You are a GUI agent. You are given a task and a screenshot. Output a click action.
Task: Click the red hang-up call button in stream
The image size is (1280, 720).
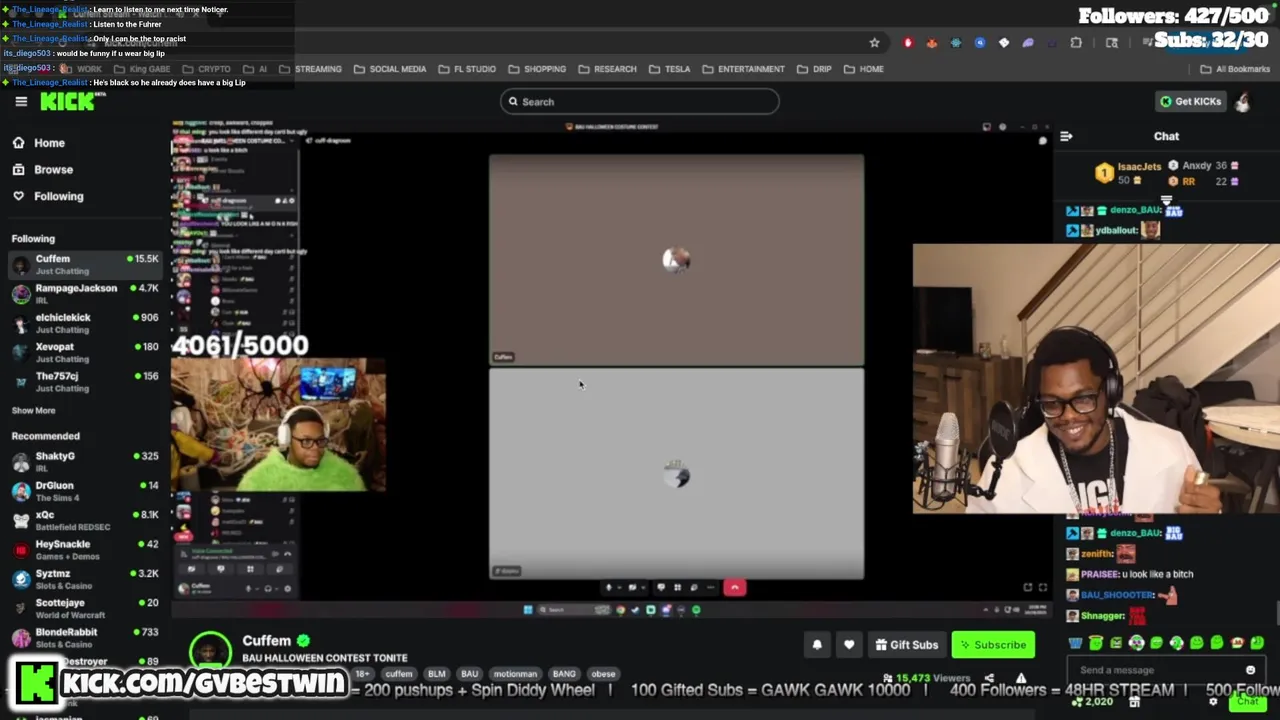pos(734,587)
